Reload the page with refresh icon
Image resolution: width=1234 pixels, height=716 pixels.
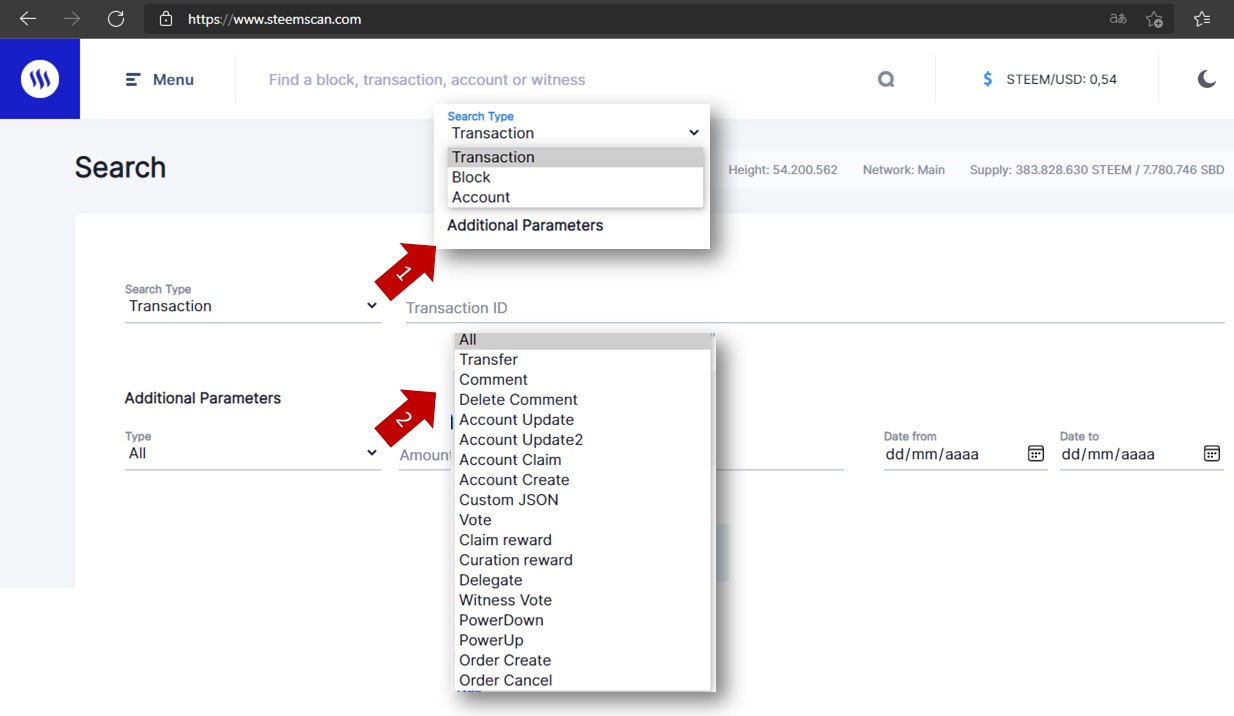116,18
